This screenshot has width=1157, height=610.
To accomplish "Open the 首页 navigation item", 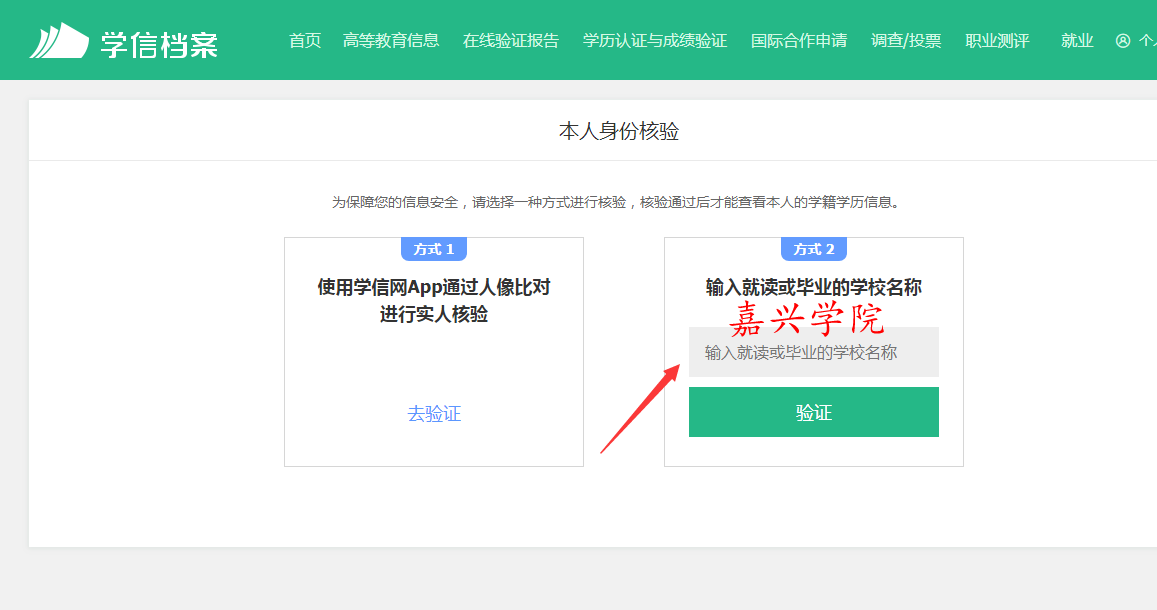I will coord(305,41).
